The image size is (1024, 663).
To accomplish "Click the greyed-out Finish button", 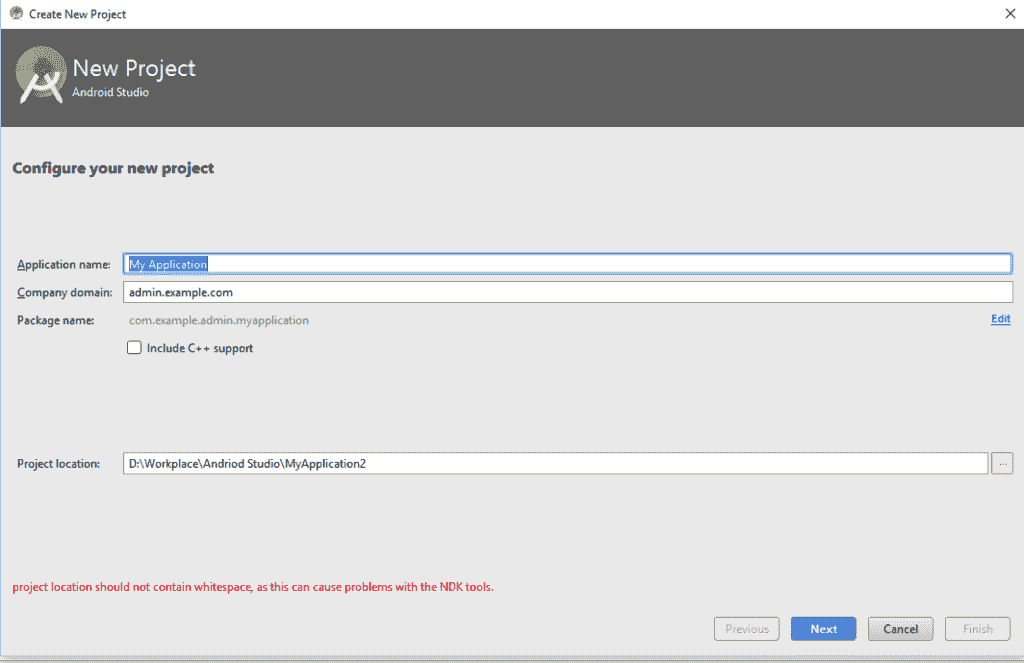I will (978, 629).
